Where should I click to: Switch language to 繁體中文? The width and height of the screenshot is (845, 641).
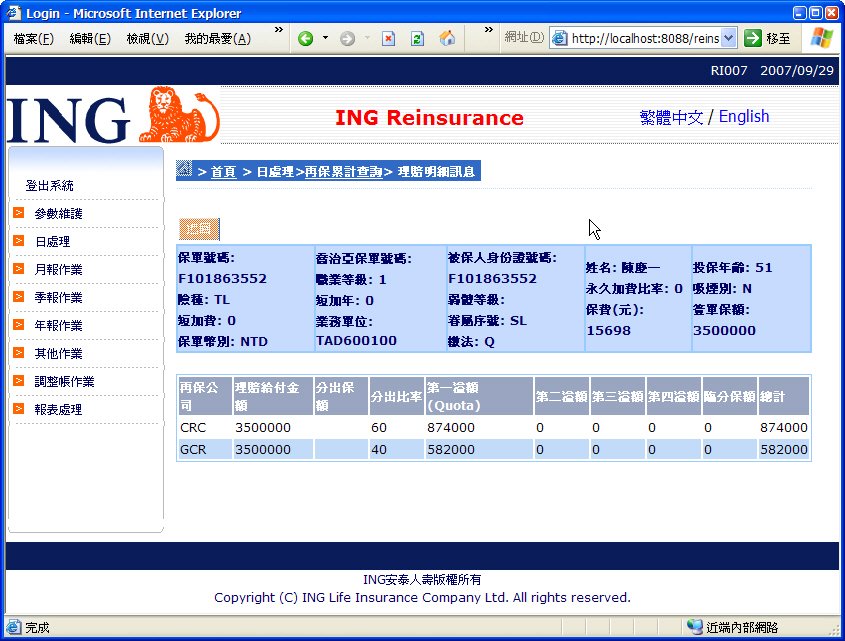point(671,117)
